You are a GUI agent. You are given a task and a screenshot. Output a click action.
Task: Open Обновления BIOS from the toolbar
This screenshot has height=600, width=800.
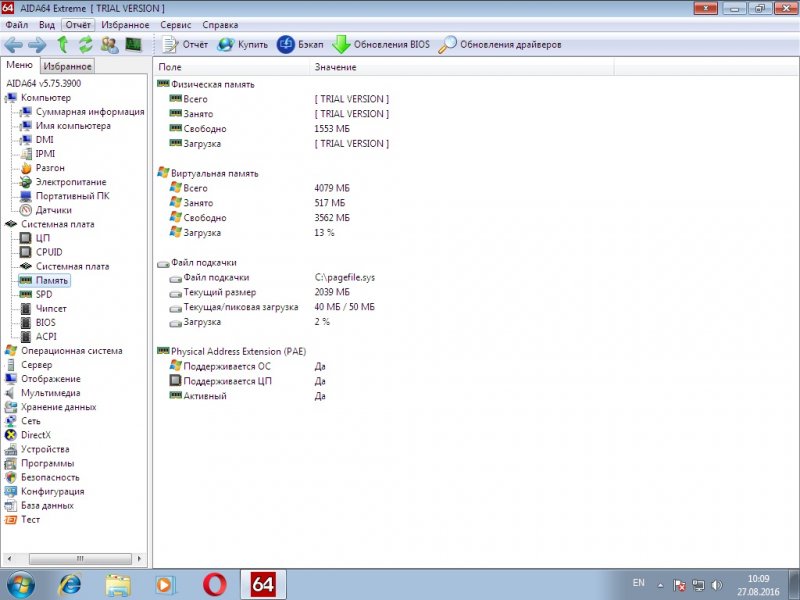click(x=380, y=45)
